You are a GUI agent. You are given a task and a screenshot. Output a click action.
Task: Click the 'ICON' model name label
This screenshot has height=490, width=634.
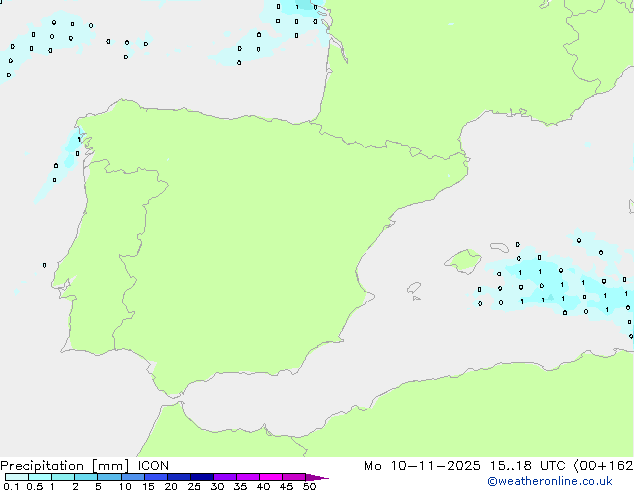click(153, 466)
